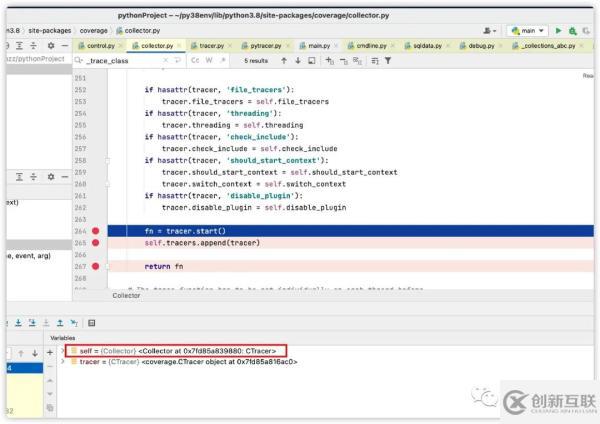Switch to the tracer.py tab
600x424 pixels.
pyautogui.click(x=208, y=46)
